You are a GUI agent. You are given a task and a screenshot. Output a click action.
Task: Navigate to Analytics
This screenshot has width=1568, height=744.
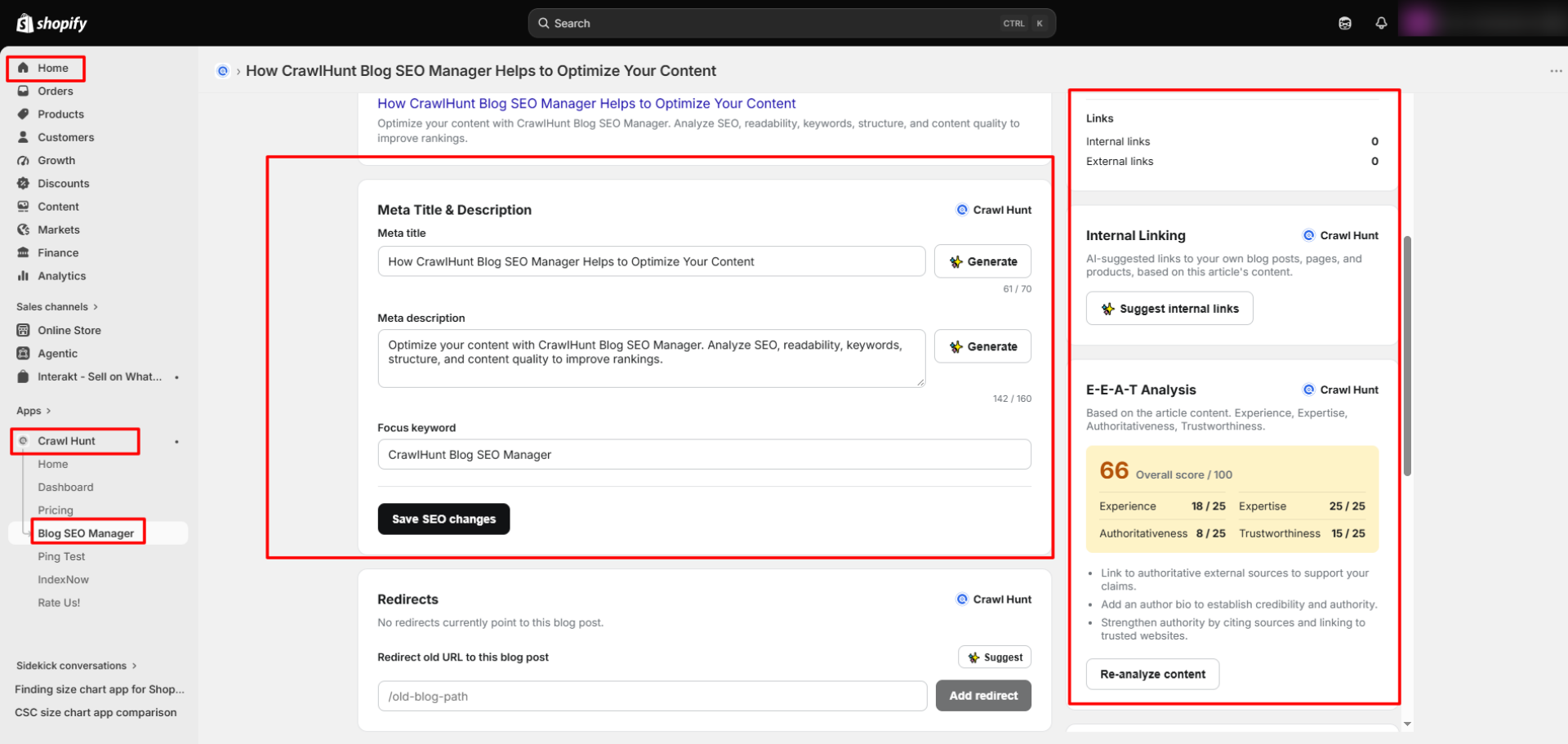click(61, 276)
